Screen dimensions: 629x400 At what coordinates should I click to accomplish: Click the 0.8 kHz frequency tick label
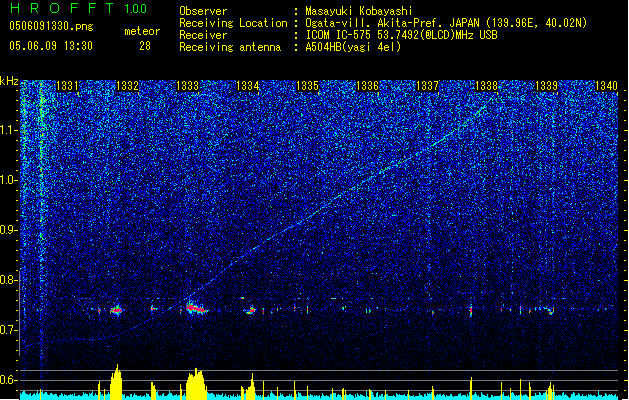[x=8, y=280]
